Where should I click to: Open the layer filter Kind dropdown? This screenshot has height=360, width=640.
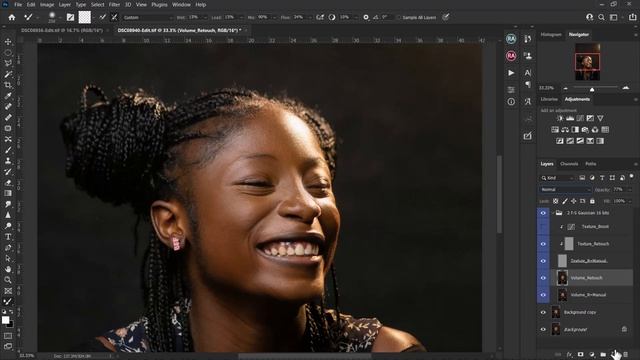click(558, 178)
